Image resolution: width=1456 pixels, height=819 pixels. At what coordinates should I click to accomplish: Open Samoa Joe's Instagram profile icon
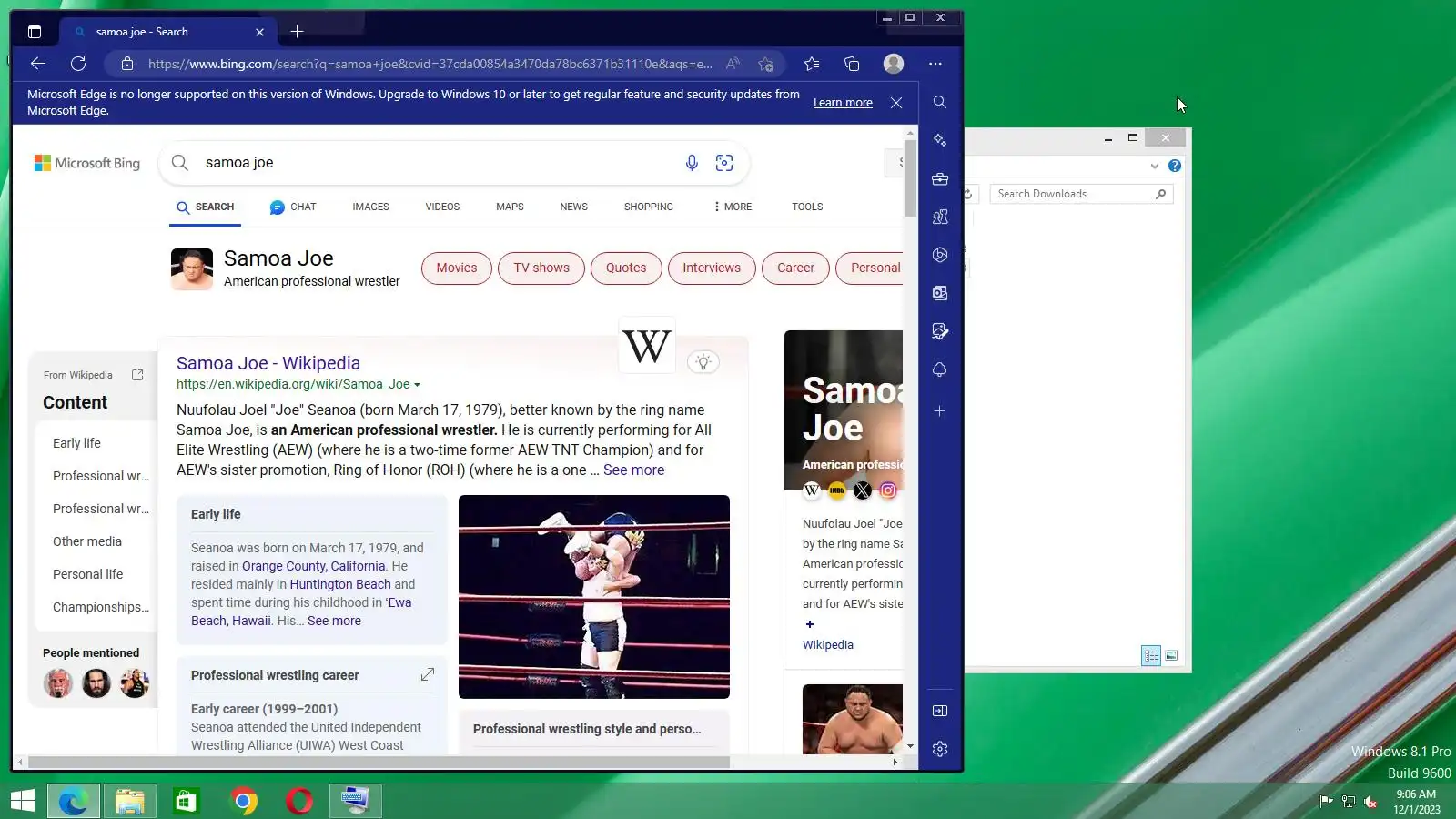(888, 490)
